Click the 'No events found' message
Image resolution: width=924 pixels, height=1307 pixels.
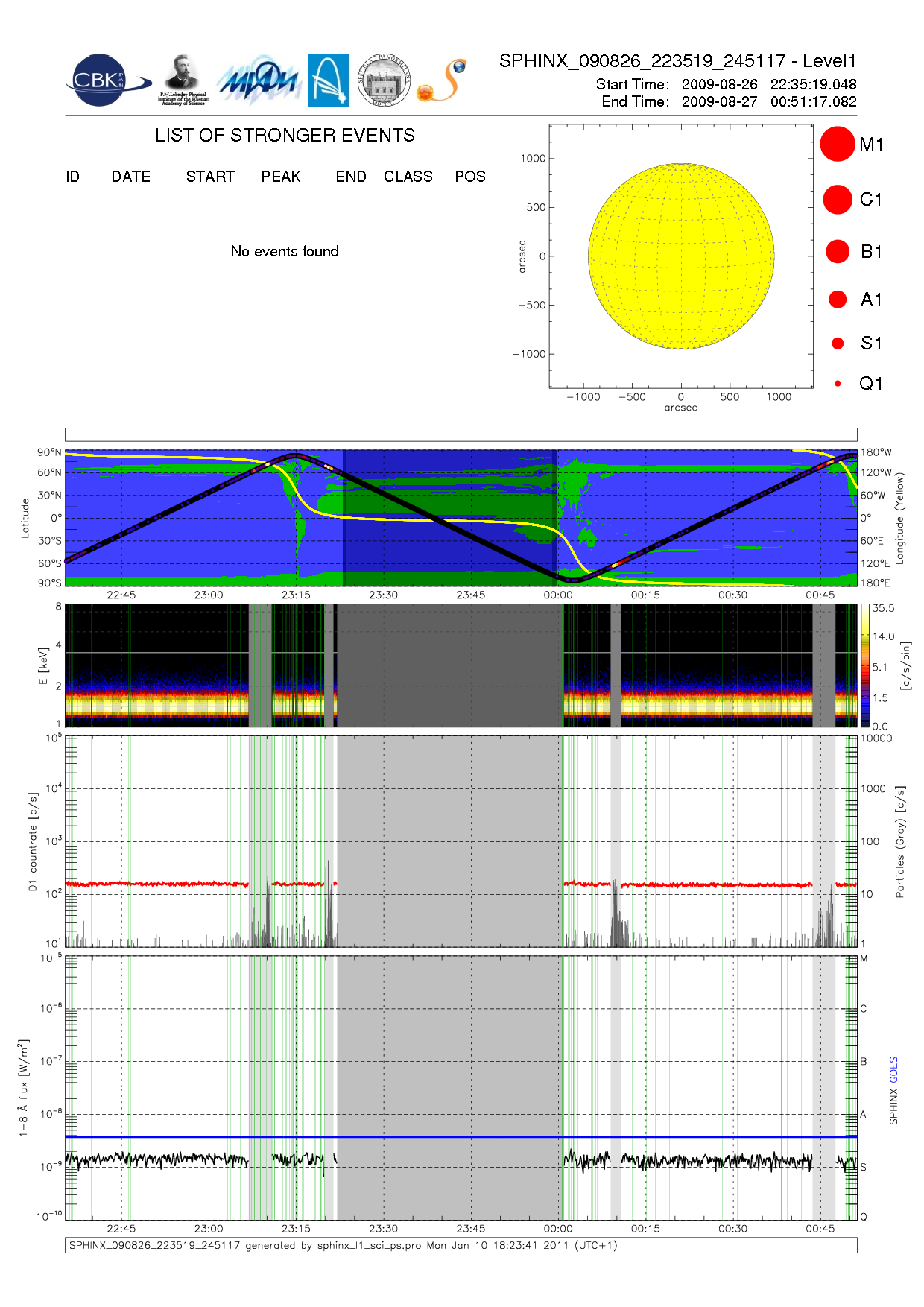284,251
